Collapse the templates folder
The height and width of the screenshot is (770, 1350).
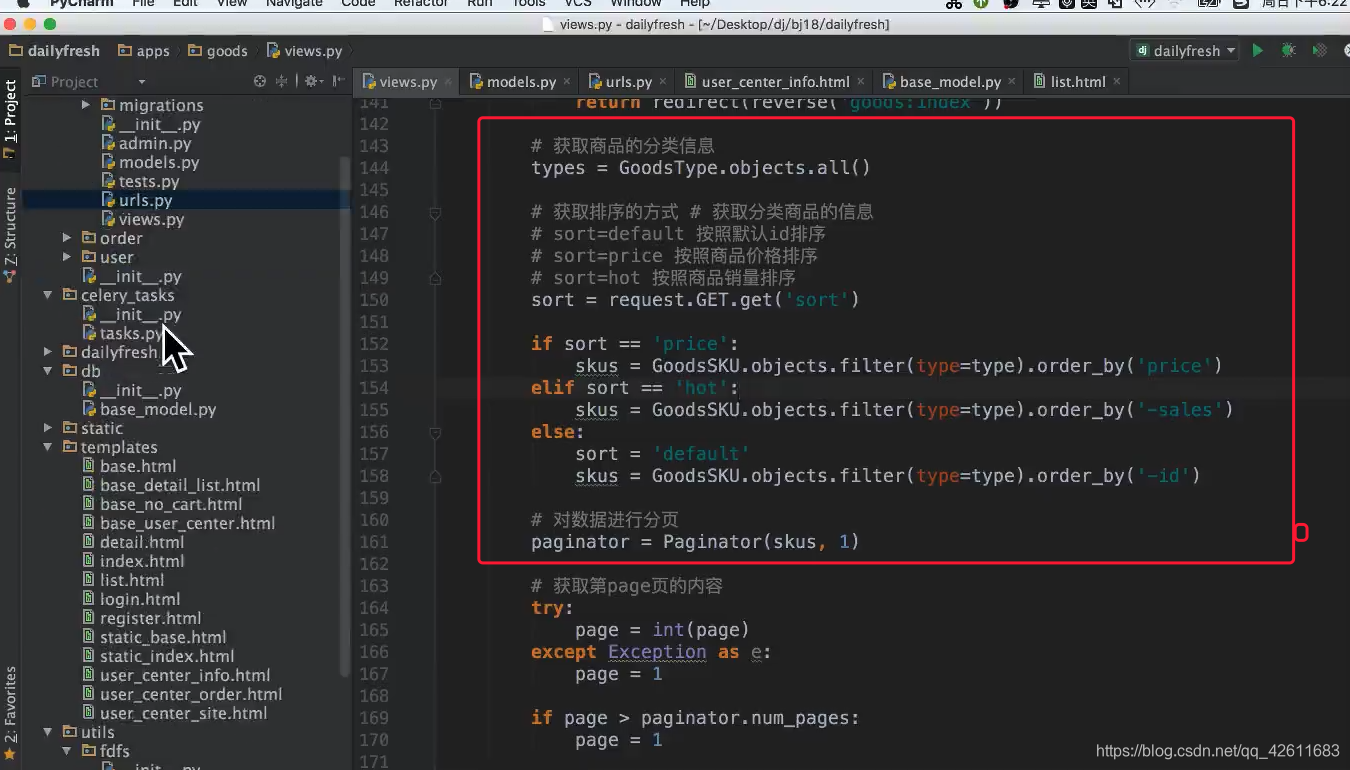[48, 447]
